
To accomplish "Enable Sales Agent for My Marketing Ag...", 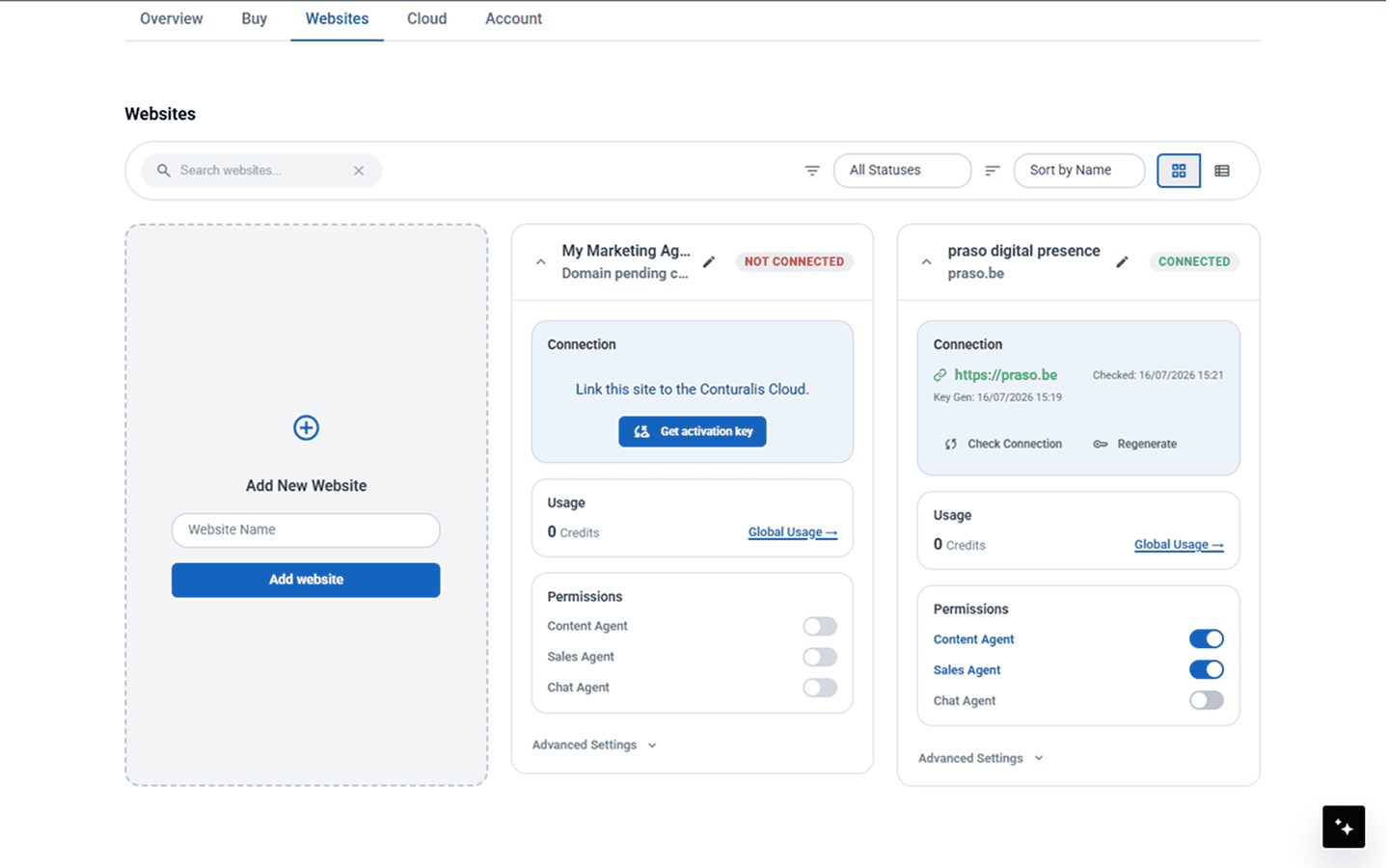I will 820,657.
